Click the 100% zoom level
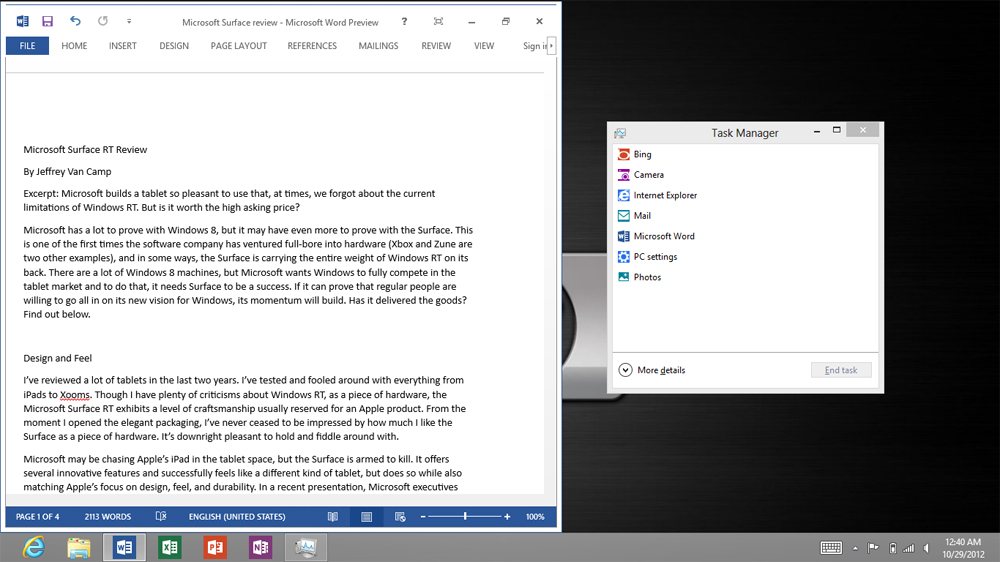This screenshot has width=1000, height=562. click(535, 517)
